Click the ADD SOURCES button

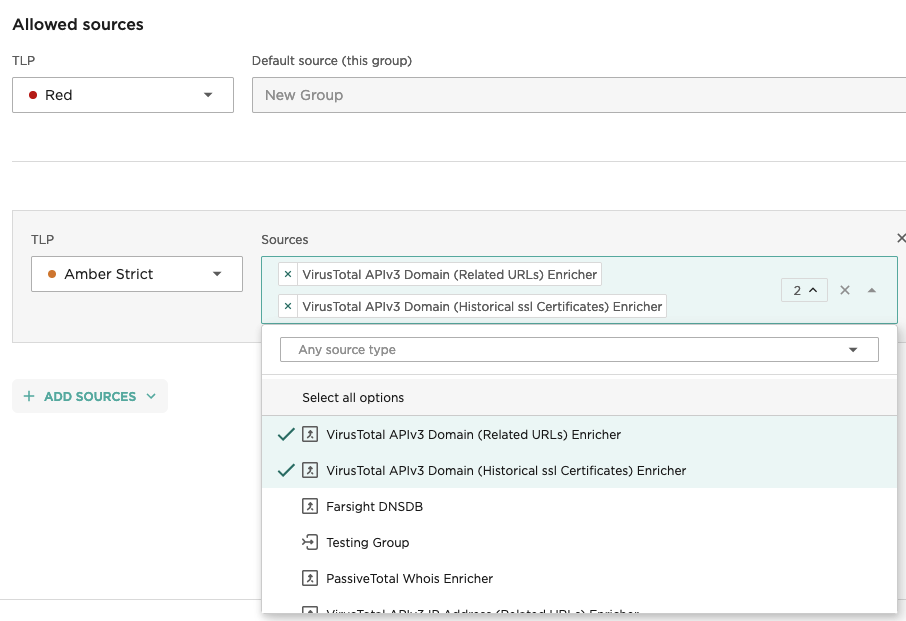click(89, 396)
